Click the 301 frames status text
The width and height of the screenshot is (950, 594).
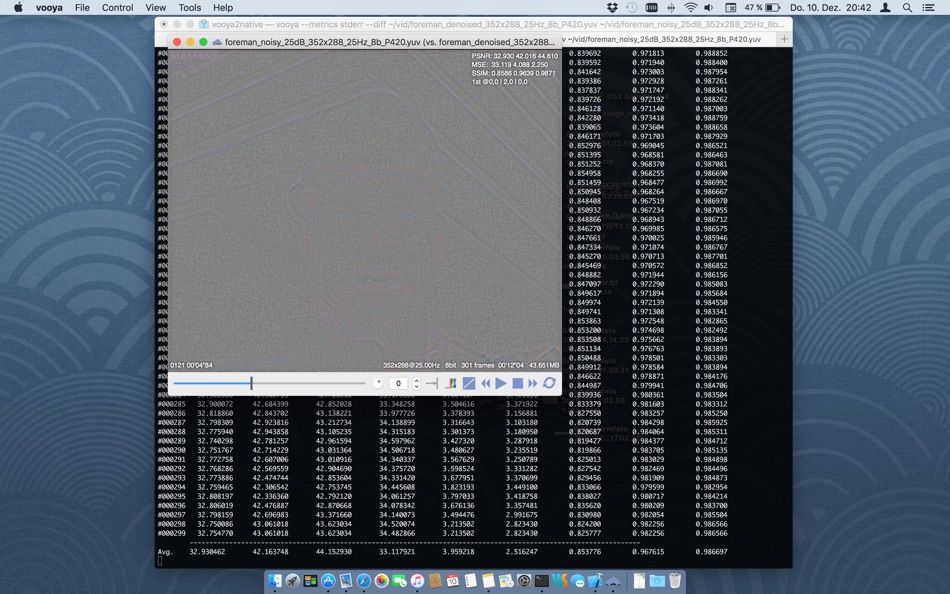pyautogui.click(x=477, y=365)
